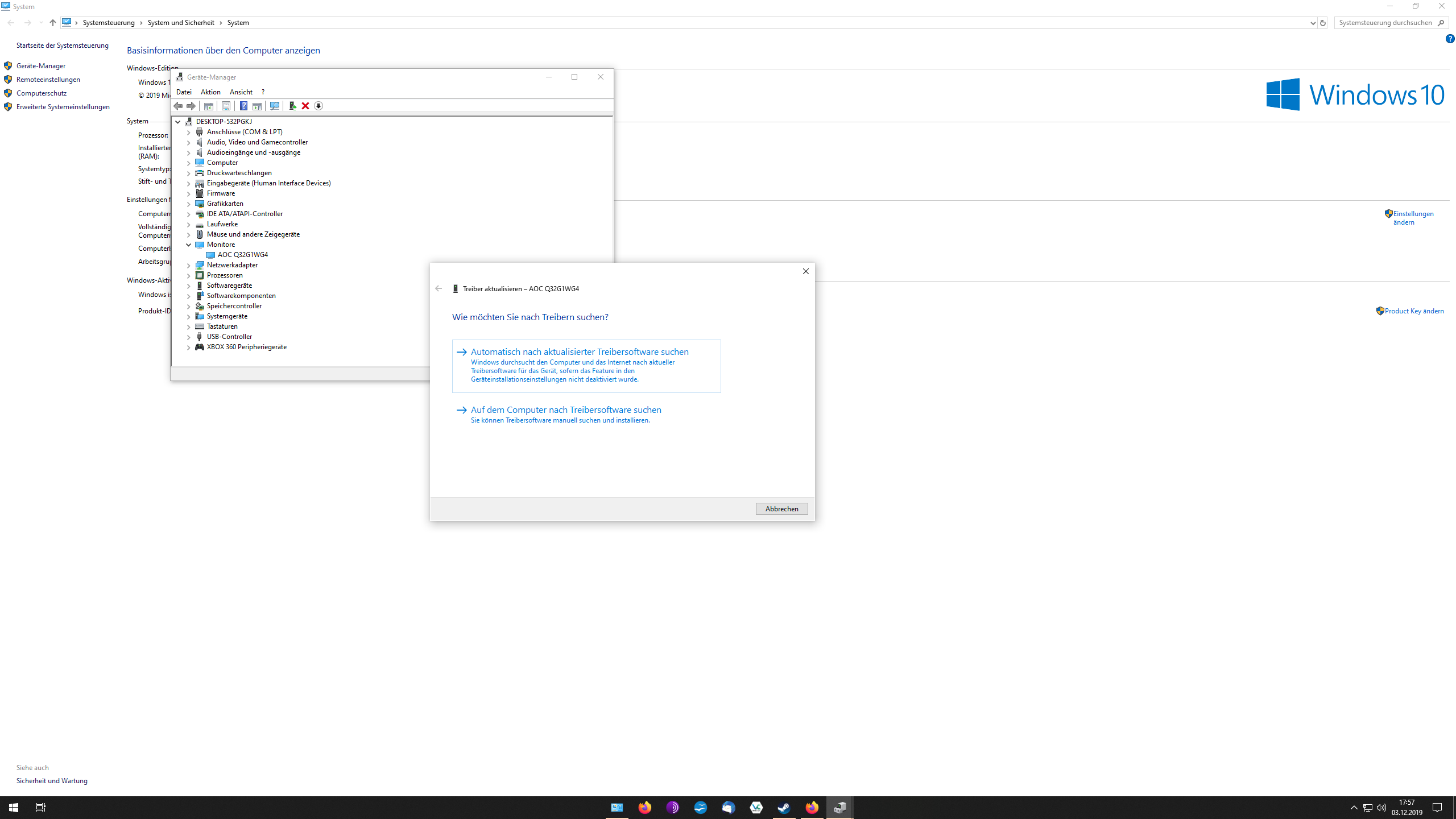Click the back arrow in driver update dialog
Viewport: 1456px width, 819px height.
pyautogui.click(x=439, y=288)
